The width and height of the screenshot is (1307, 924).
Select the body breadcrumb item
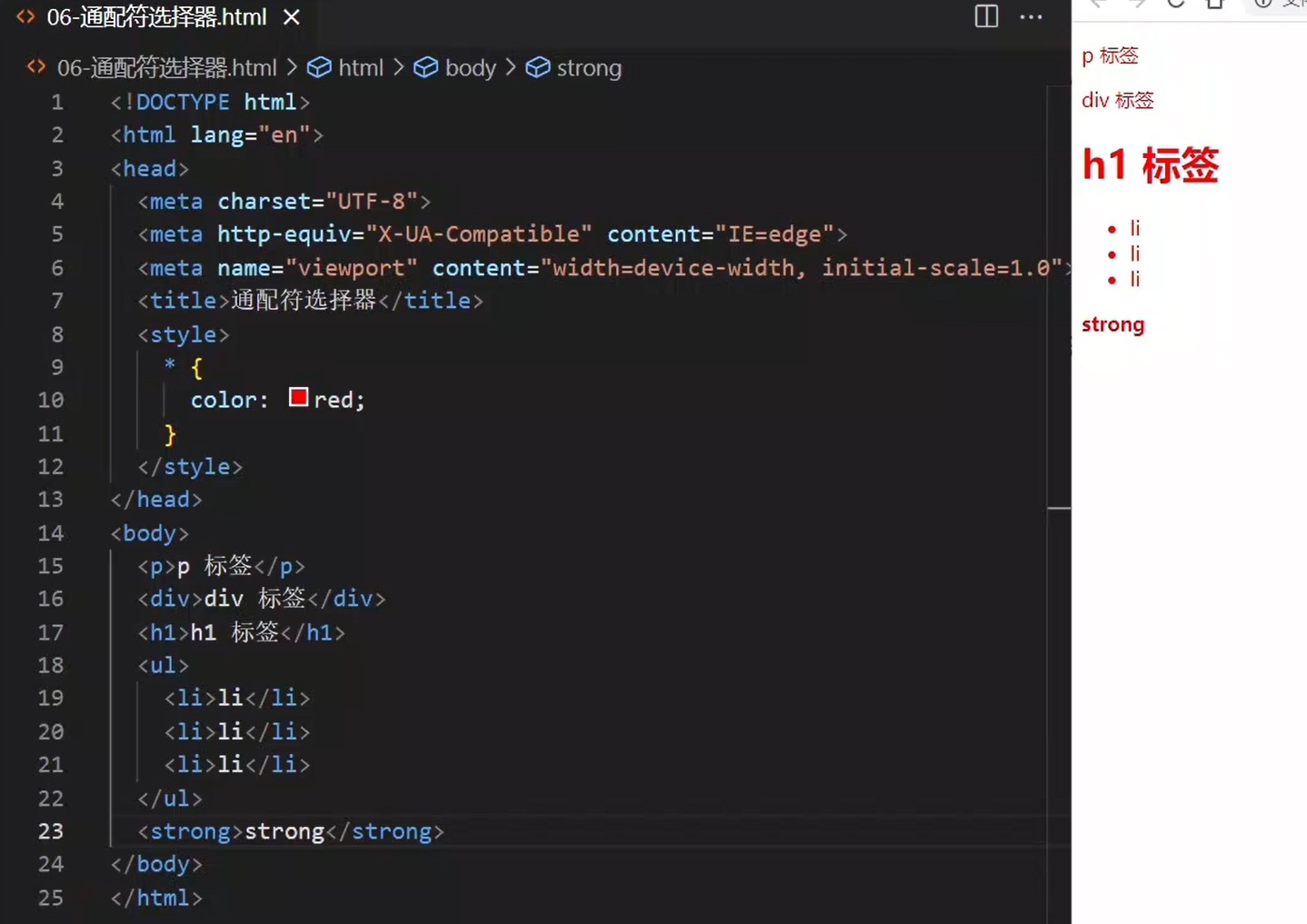471,68
